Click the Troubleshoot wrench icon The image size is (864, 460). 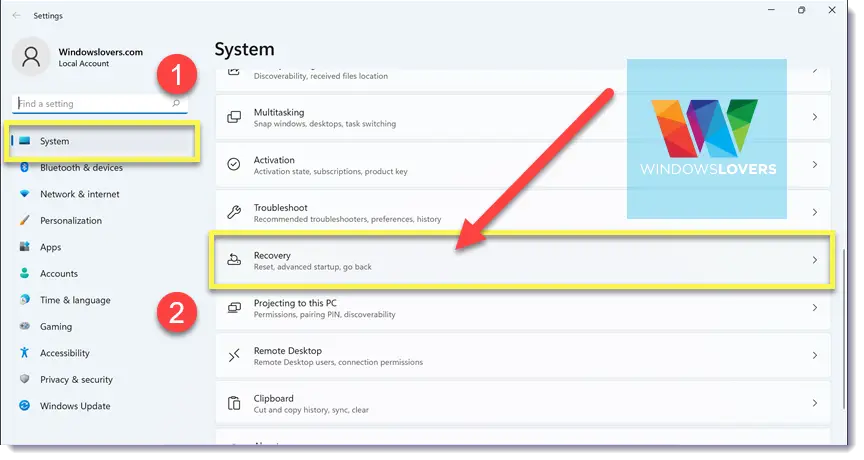(234, 212)
